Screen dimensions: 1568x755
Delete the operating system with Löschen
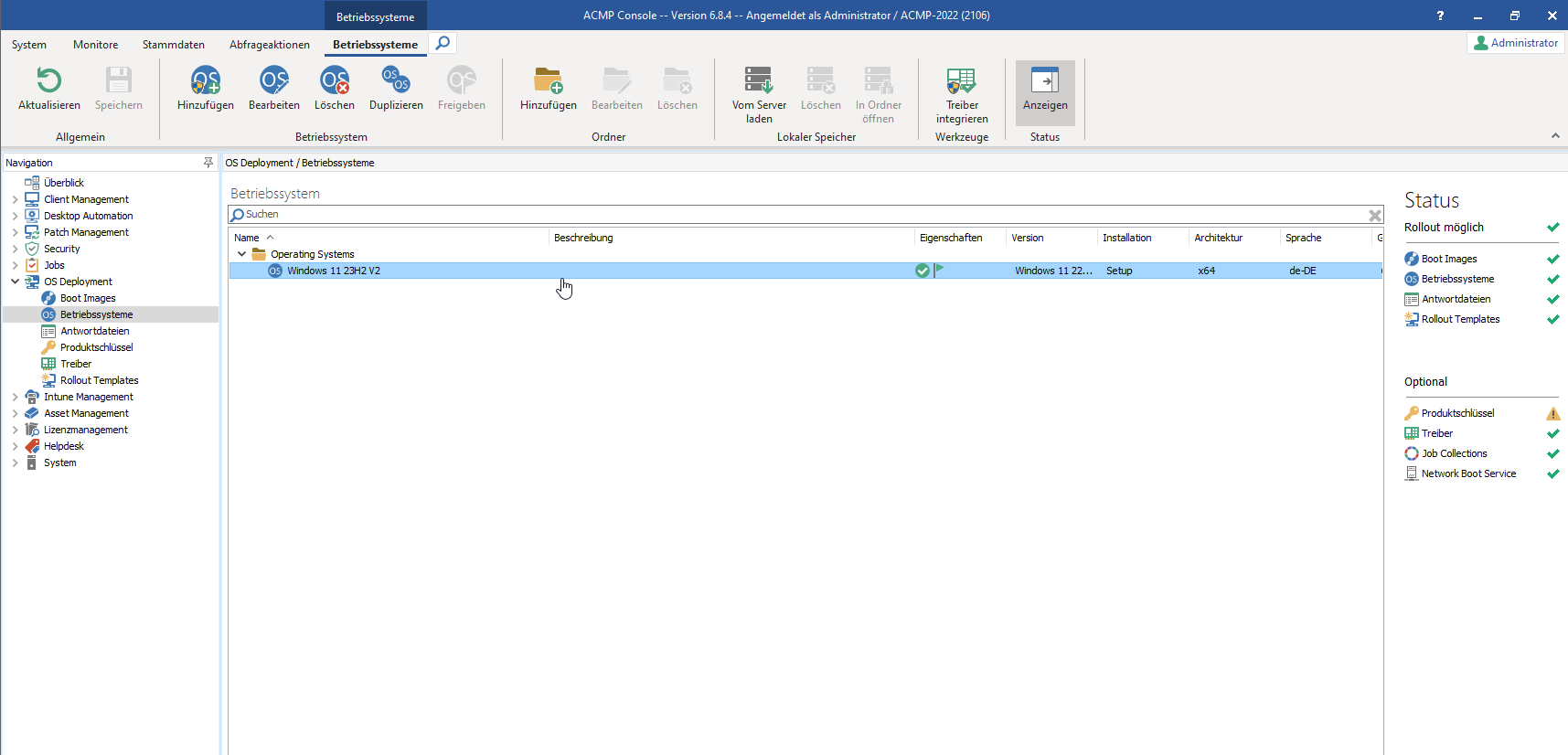[334, 82]
